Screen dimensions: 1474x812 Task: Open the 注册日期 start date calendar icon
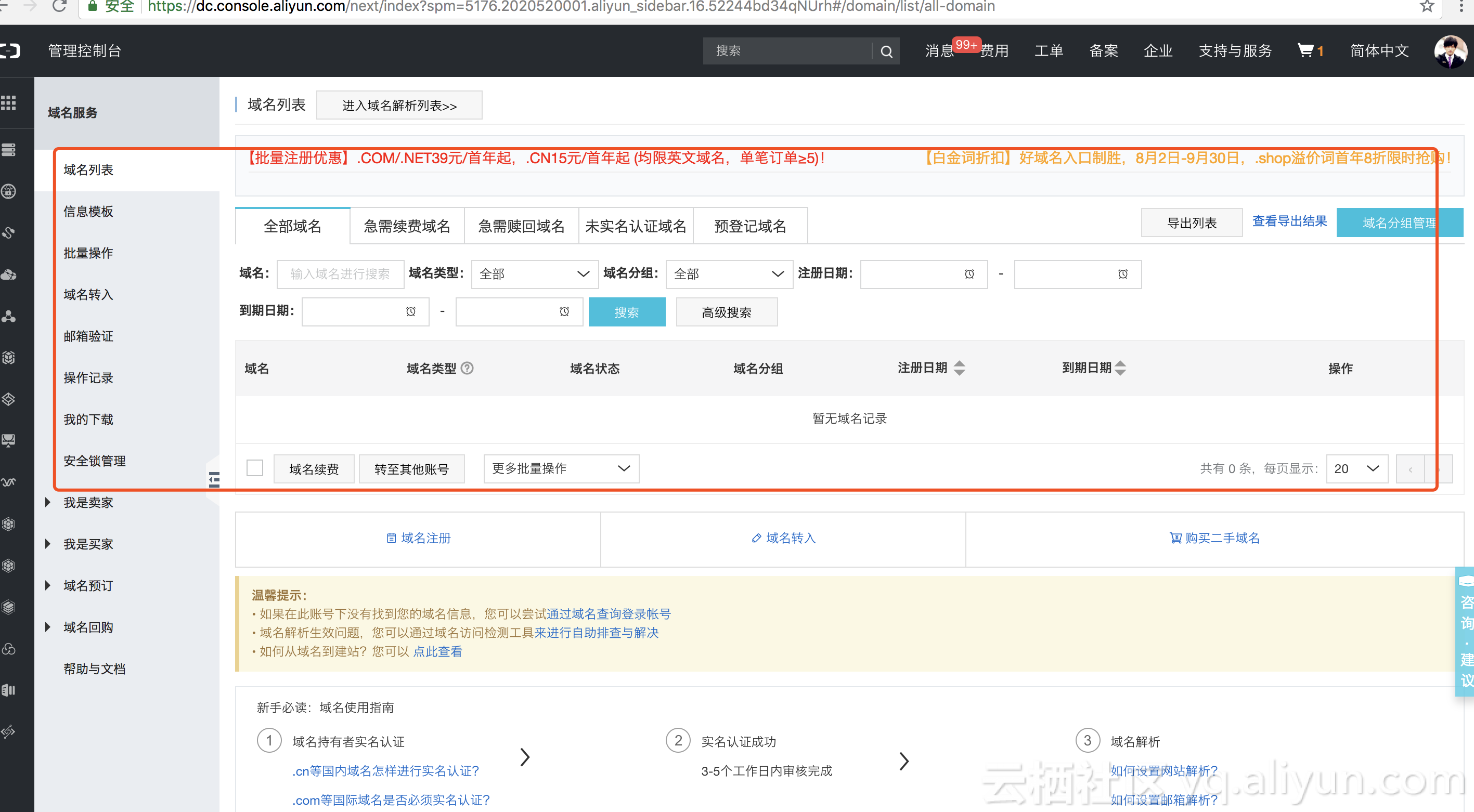tap(969, 274)
